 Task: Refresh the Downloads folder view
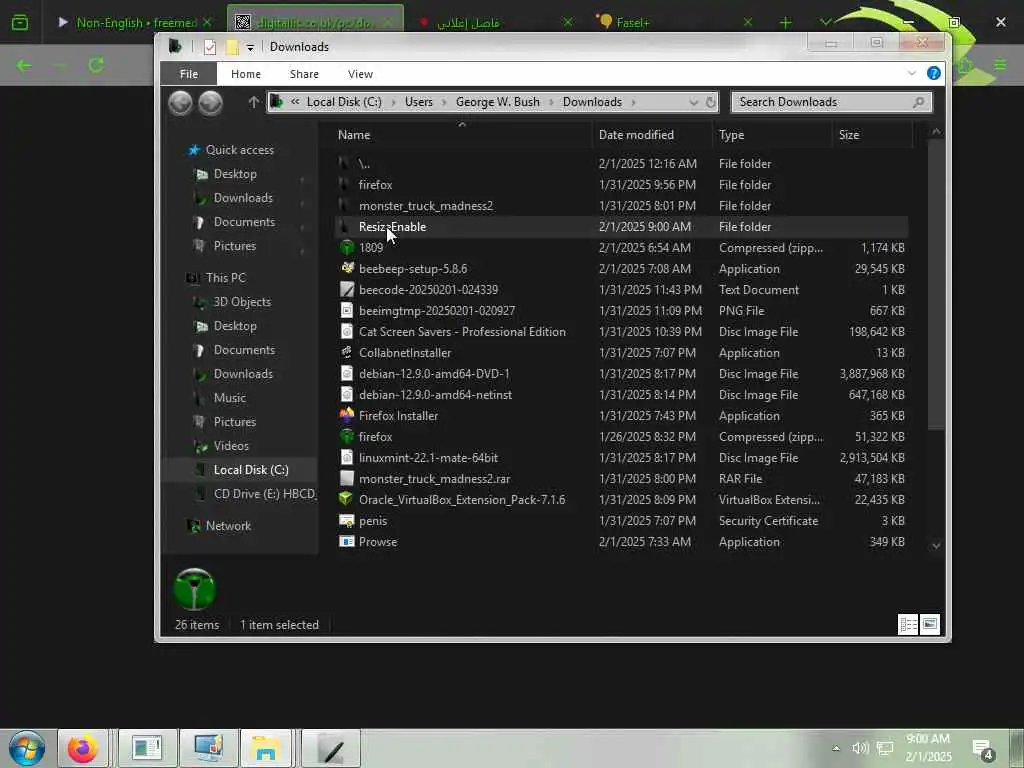pyautogui.click(x=711, y=103)
